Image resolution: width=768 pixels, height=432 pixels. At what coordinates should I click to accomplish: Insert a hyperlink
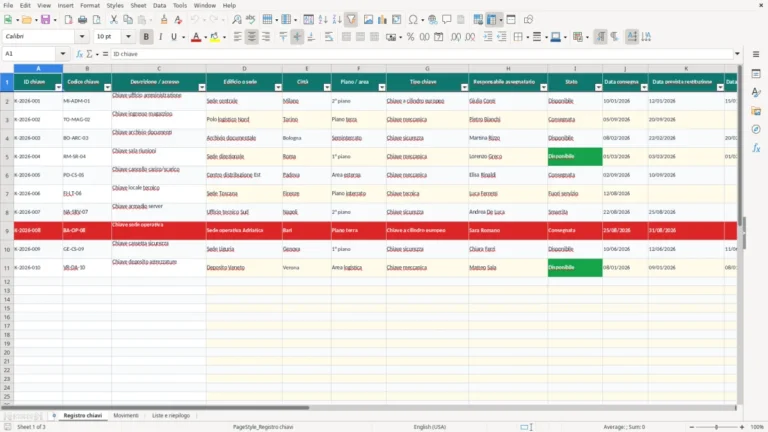click(432, 20)
